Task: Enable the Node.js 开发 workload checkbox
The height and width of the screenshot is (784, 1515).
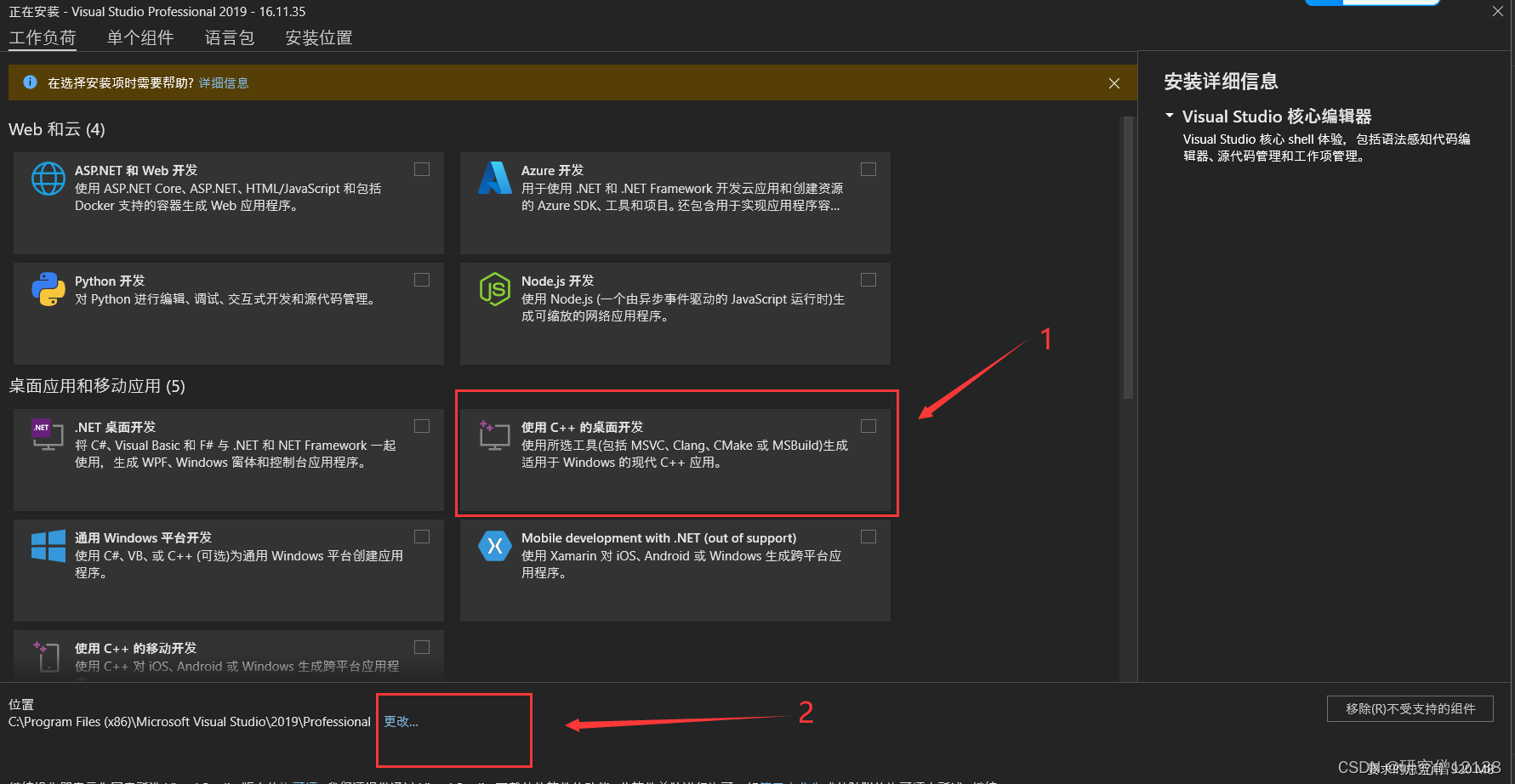Action: click(x=869, y=280)
